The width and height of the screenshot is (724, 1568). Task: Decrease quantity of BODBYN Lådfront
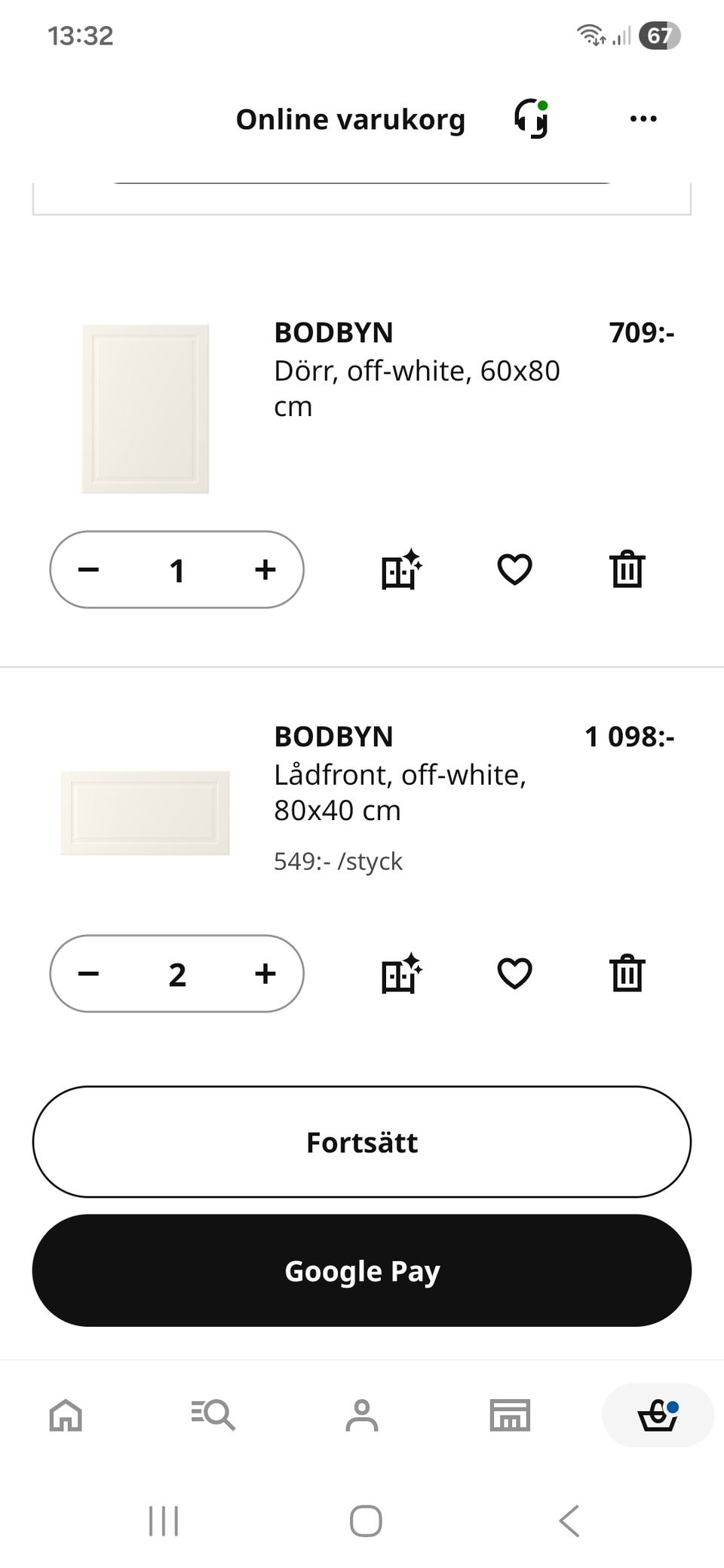pos(89,974)
